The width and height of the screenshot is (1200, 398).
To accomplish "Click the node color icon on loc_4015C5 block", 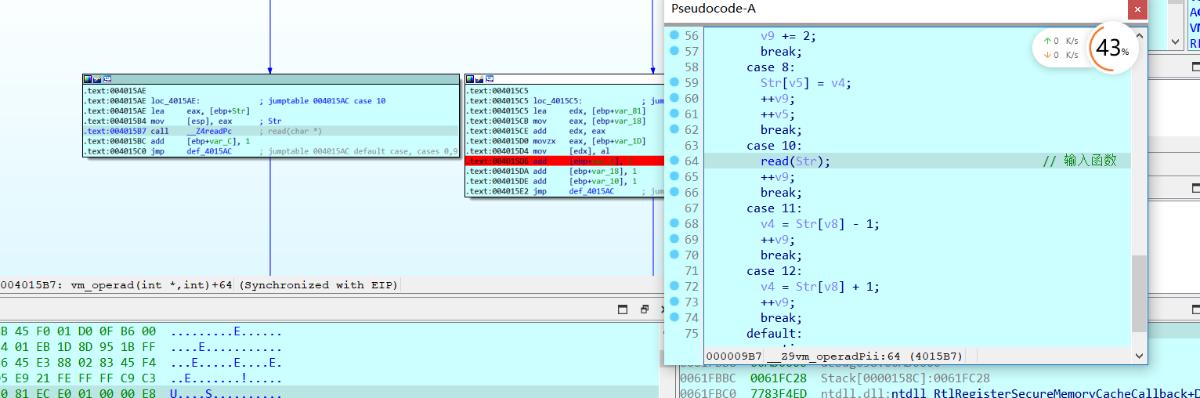I will (x=469, y=79).
